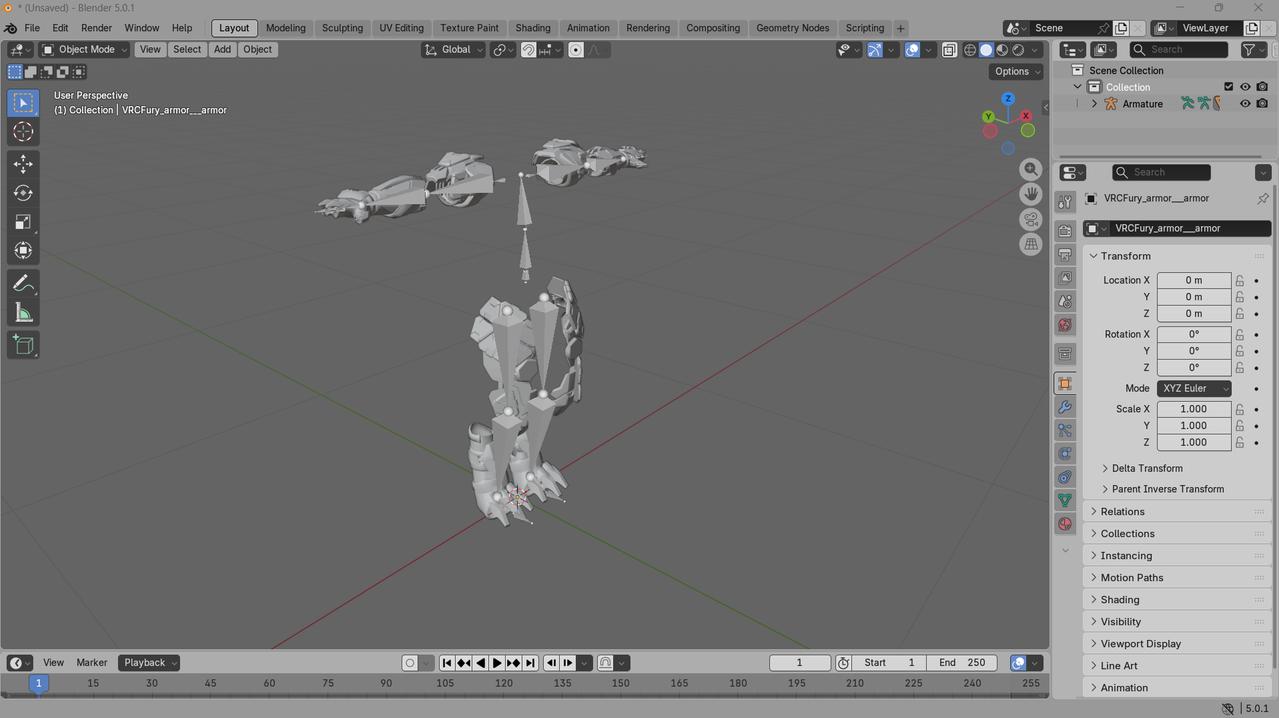Uncheck the Collection exclude checkbox

1229,87
